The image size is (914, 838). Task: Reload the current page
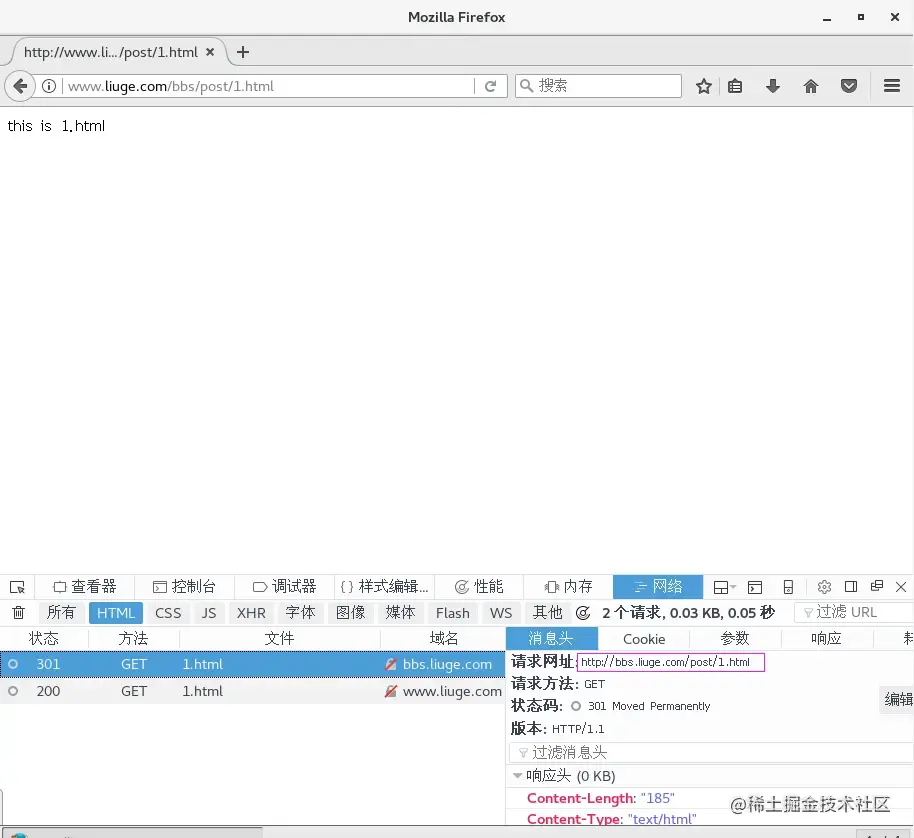point(491,86)
